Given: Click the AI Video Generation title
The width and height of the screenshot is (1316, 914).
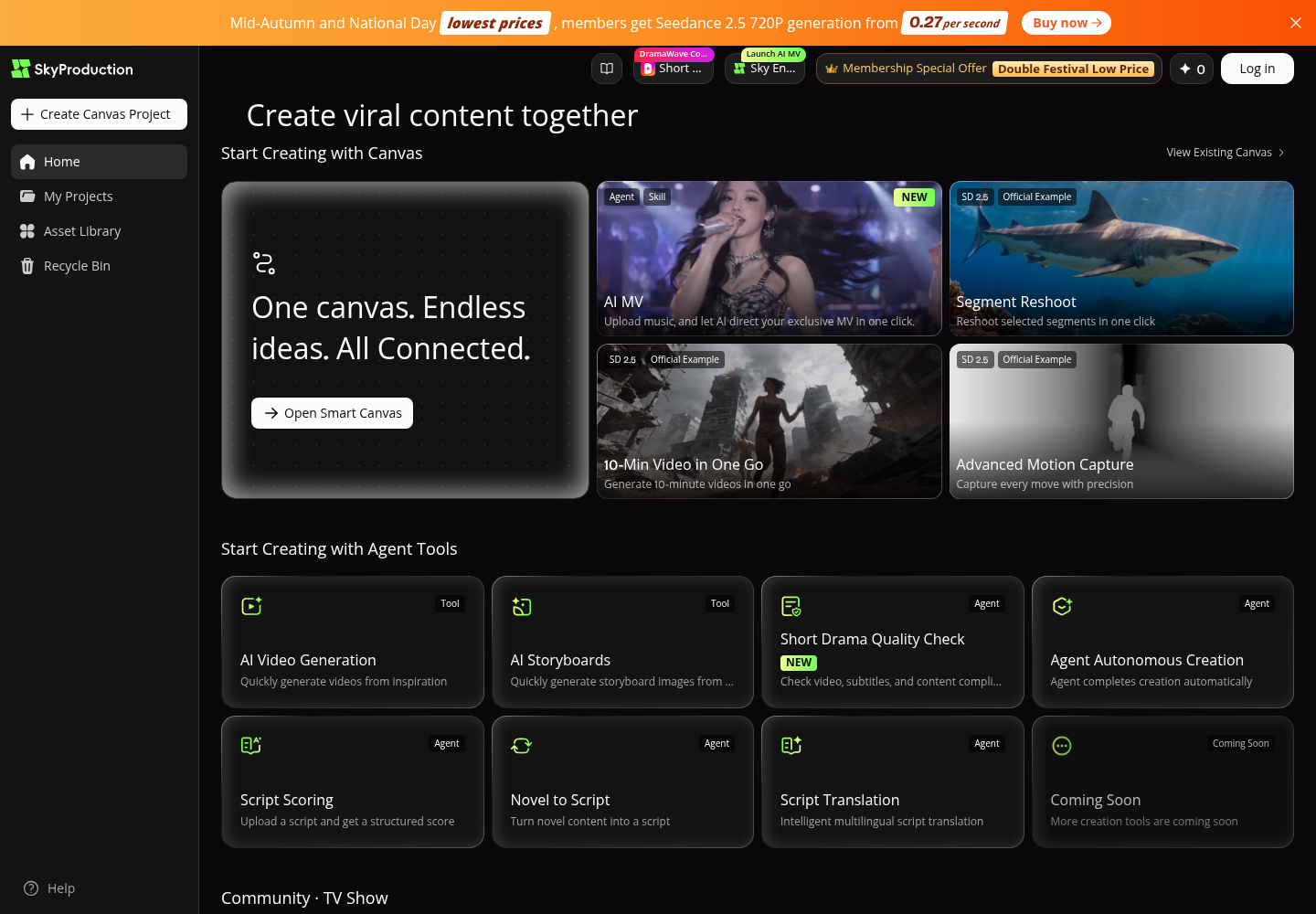Looking at the screenshot, I should coord(308,660).
